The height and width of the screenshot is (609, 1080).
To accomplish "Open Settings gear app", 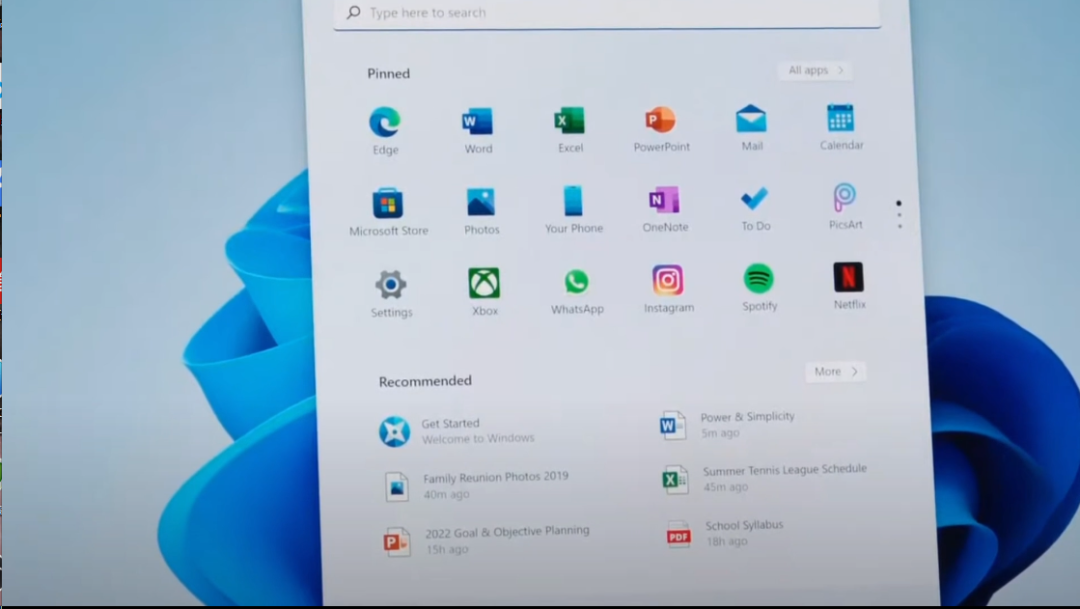I will point(391,293).
